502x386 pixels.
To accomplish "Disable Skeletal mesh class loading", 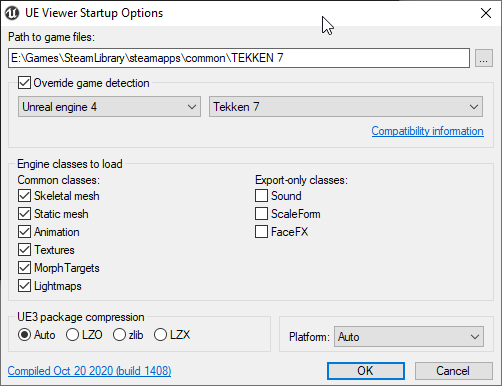I will click(24, 196).
